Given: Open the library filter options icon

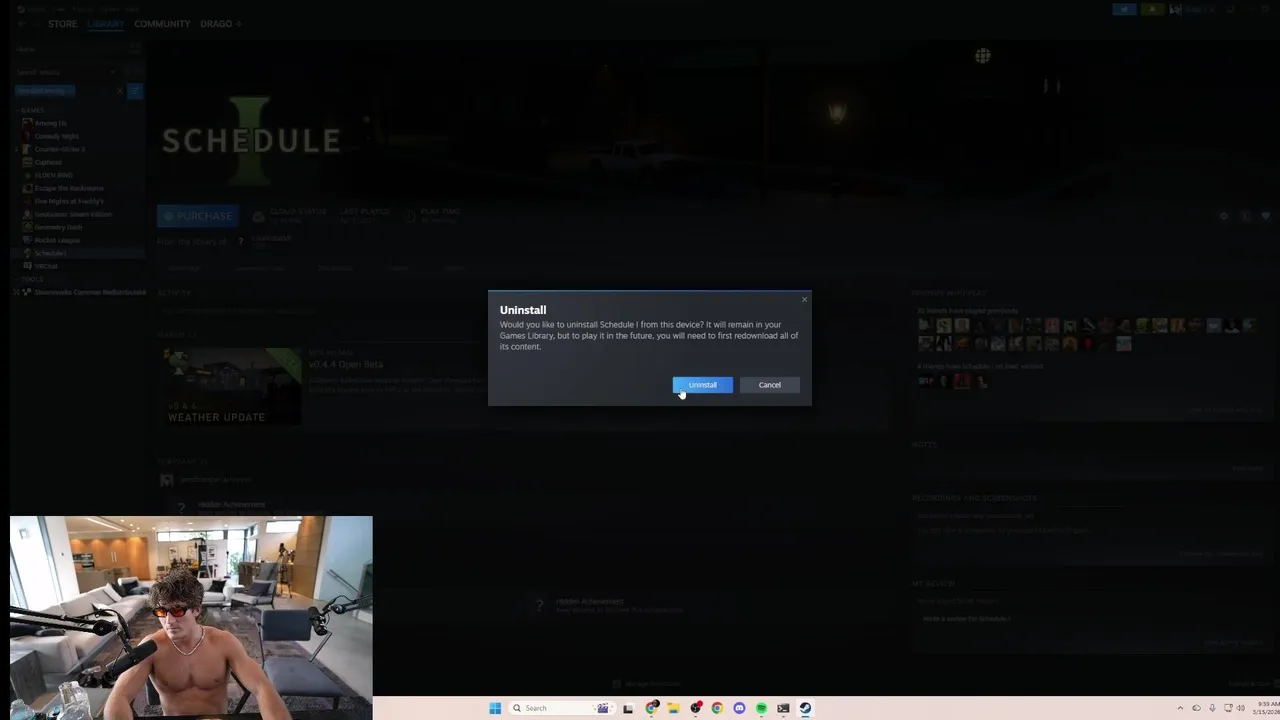Looking at the screenshot, I should pyautogui.click(x=134, y=91).
